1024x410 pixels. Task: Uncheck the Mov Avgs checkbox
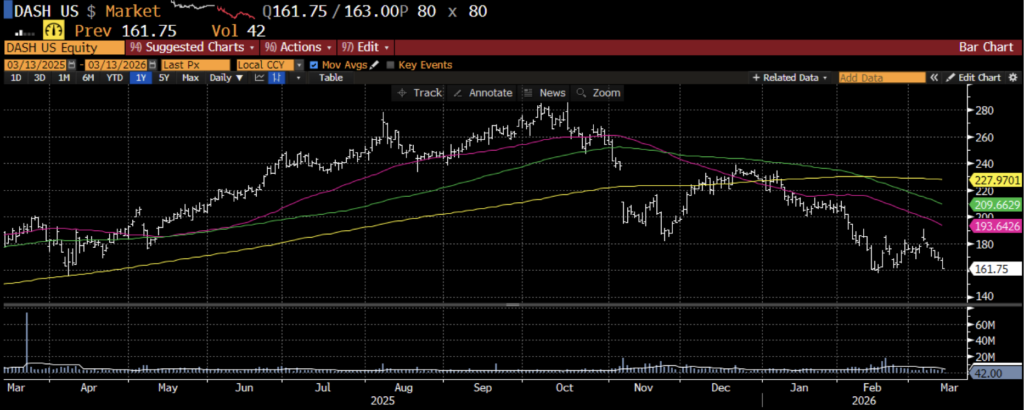click(x=314, y=65)
